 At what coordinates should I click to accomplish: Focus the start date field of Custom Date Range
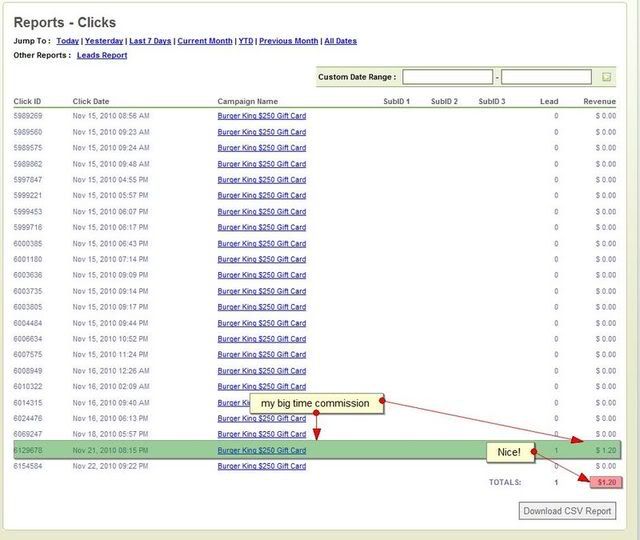click(x=448, y=77)
